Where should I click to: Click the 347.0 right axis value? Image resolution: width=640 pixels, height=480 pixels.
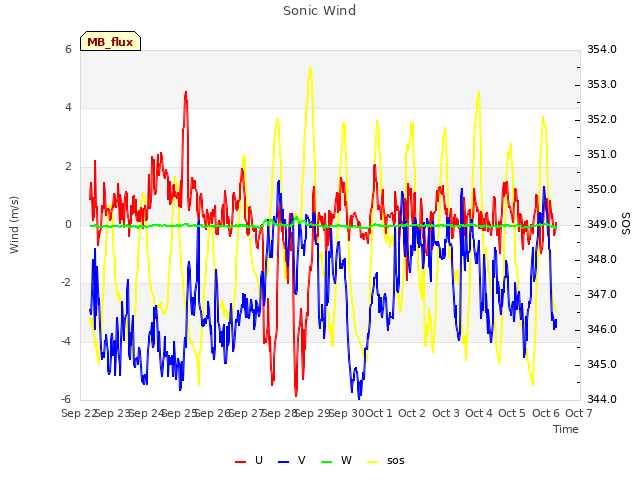click(x=602, y=295)
